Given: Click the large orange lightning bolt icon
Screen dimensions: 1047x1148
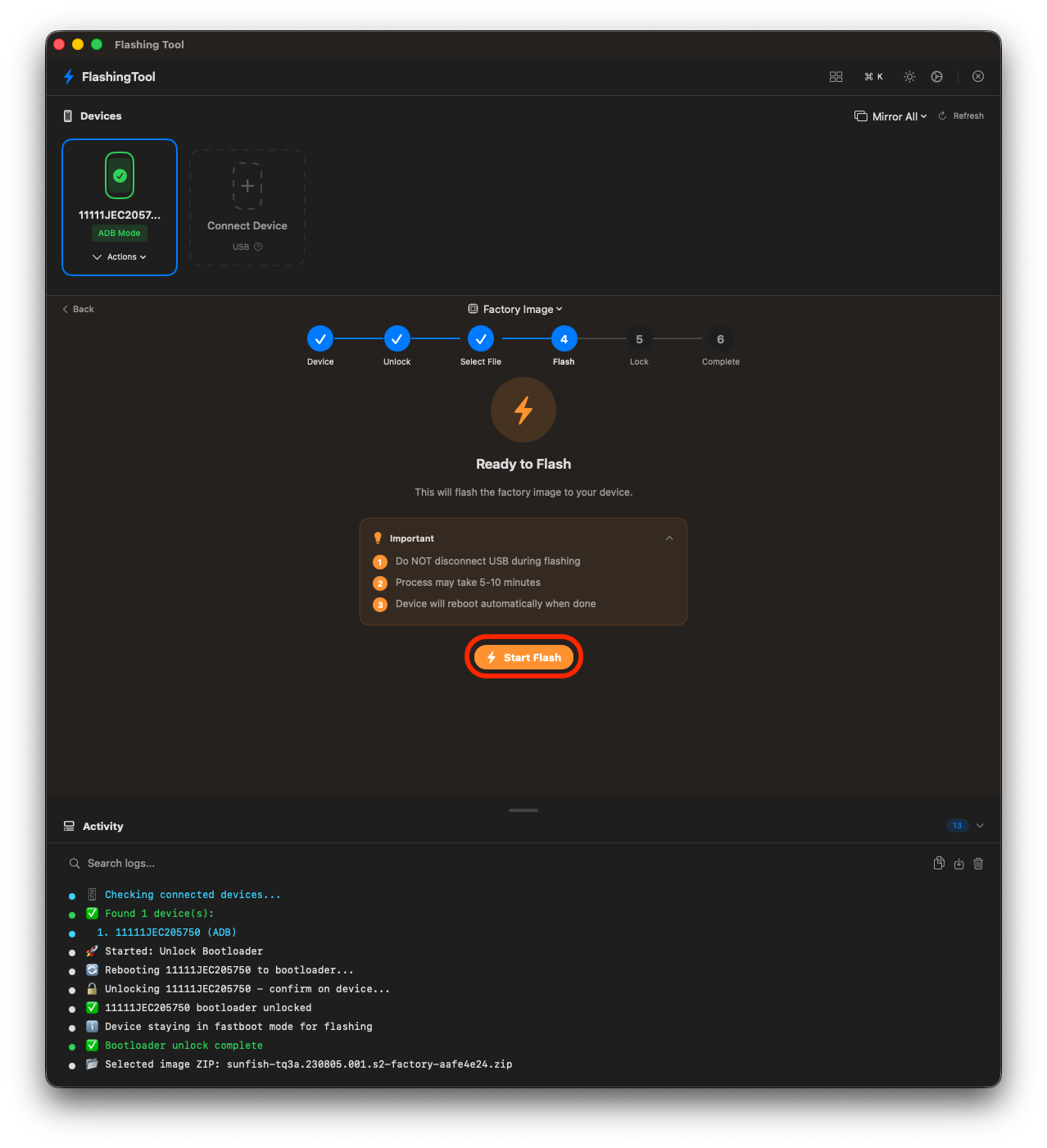Looking at the screenshot, I should [523, 410].
